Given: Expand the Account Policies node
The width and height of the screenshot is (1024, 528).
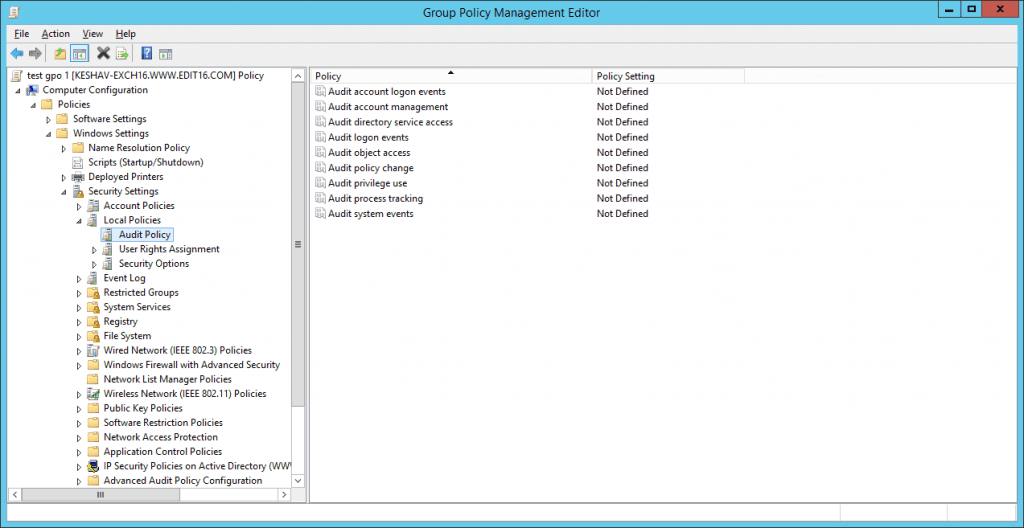Looking at the screenshot, I should 79,206.
